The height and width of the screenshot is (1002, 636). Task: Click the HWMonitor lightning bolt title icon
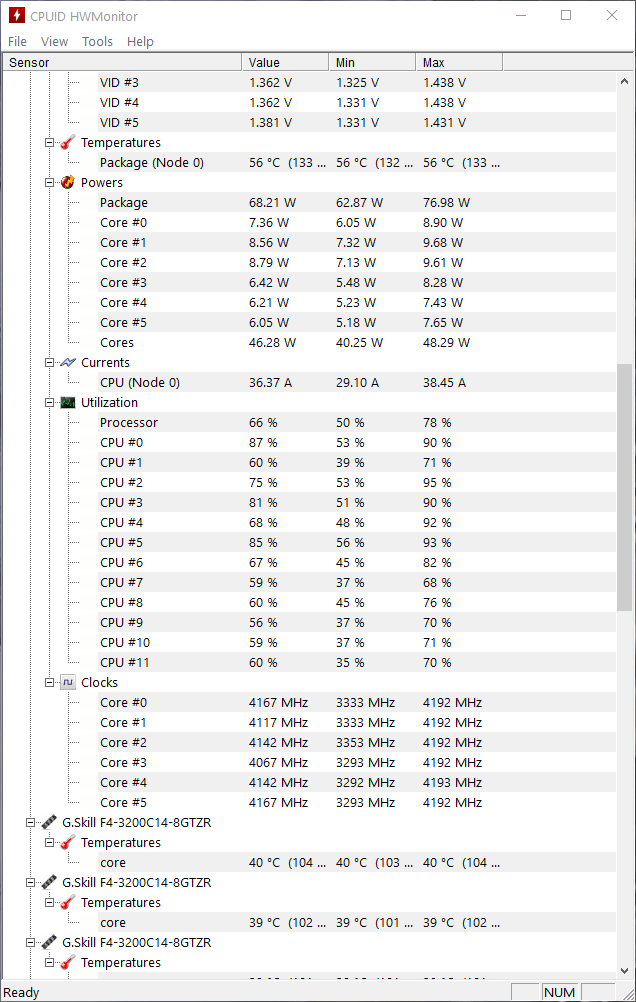pyautogui.click(x=17, y=15)
